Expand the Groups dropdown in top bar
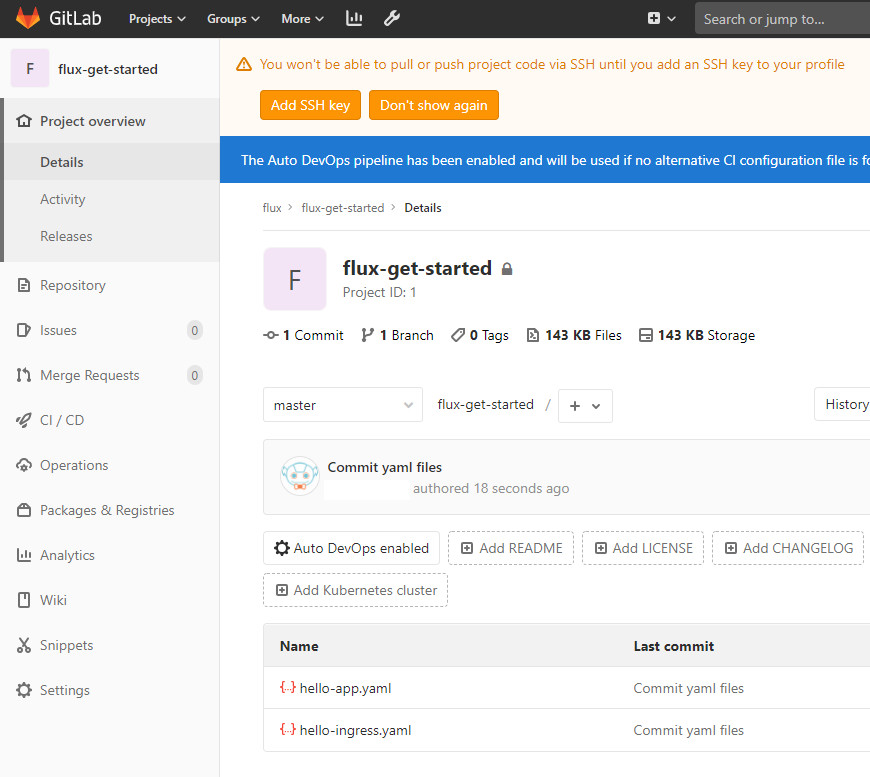The height and width of the screenshot is (777, 870). coord(233,18)
